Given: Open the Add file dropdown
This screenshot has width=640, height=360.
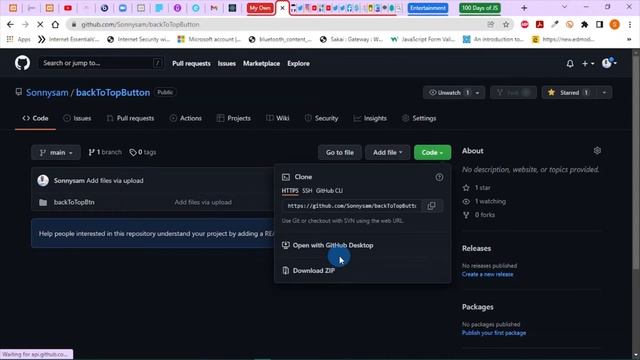Looking at the screenshot, I should (x=387, y=153).
